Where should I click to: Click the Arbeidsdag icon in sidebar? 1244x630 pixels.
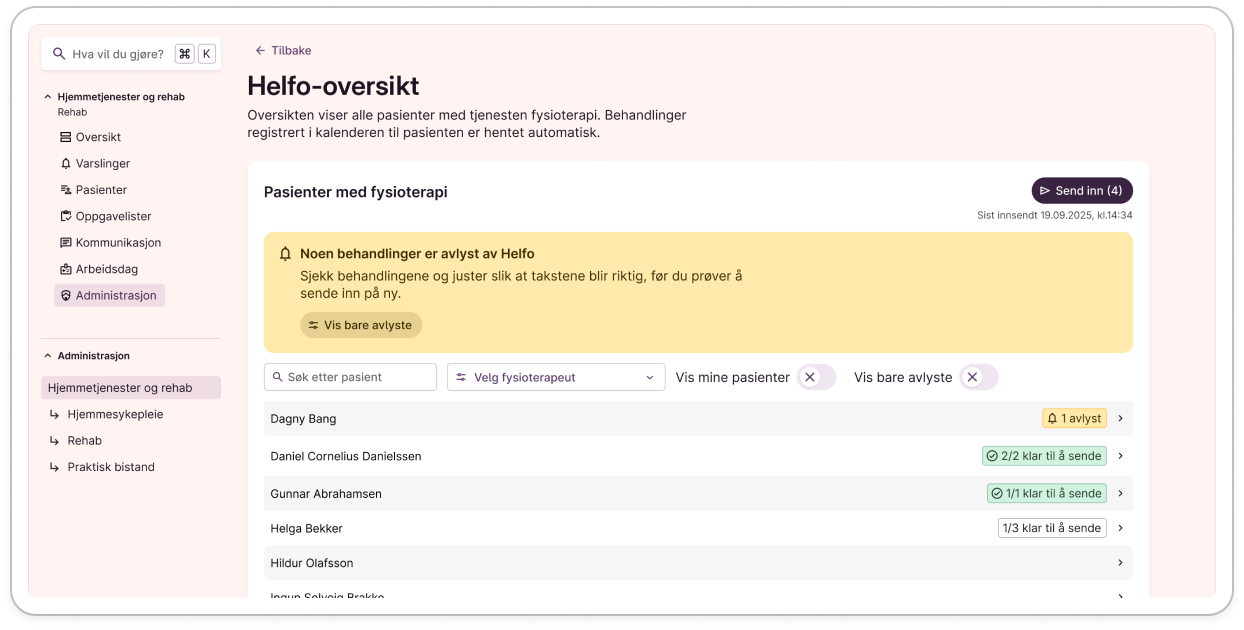(x=66, y=269)
